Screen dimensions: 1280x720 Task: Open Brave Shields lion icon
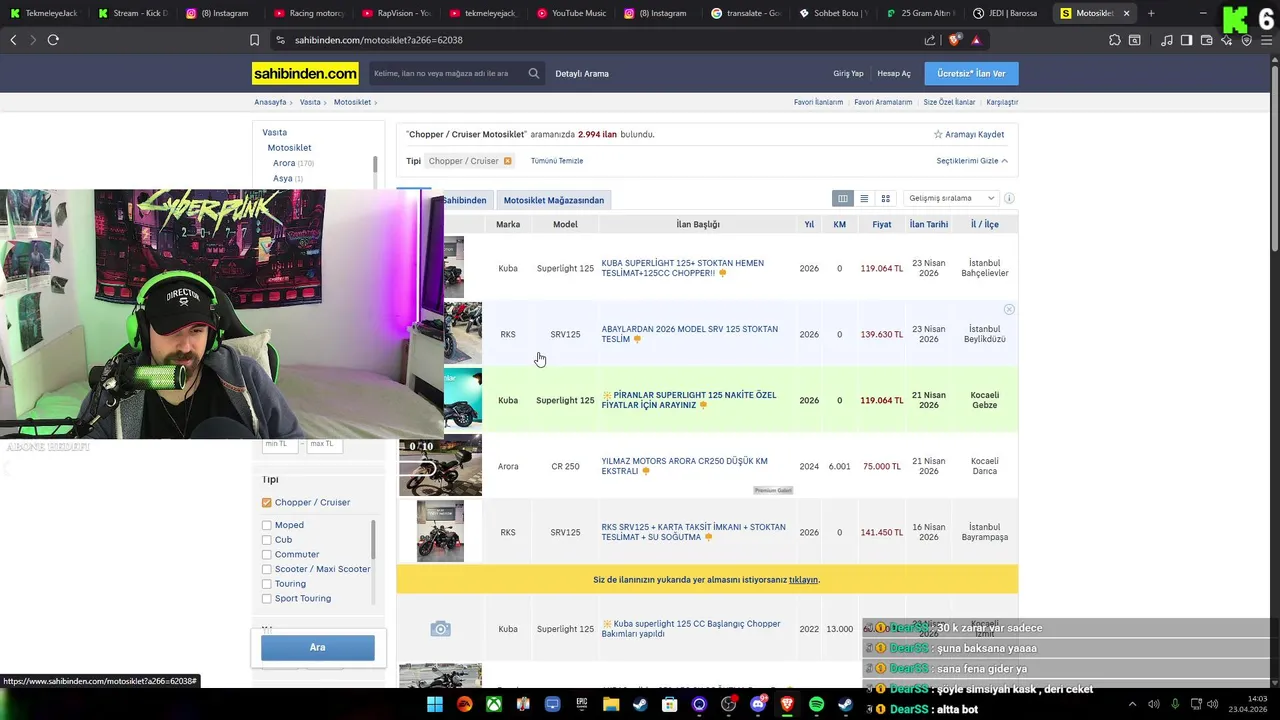tap(955, 40)
